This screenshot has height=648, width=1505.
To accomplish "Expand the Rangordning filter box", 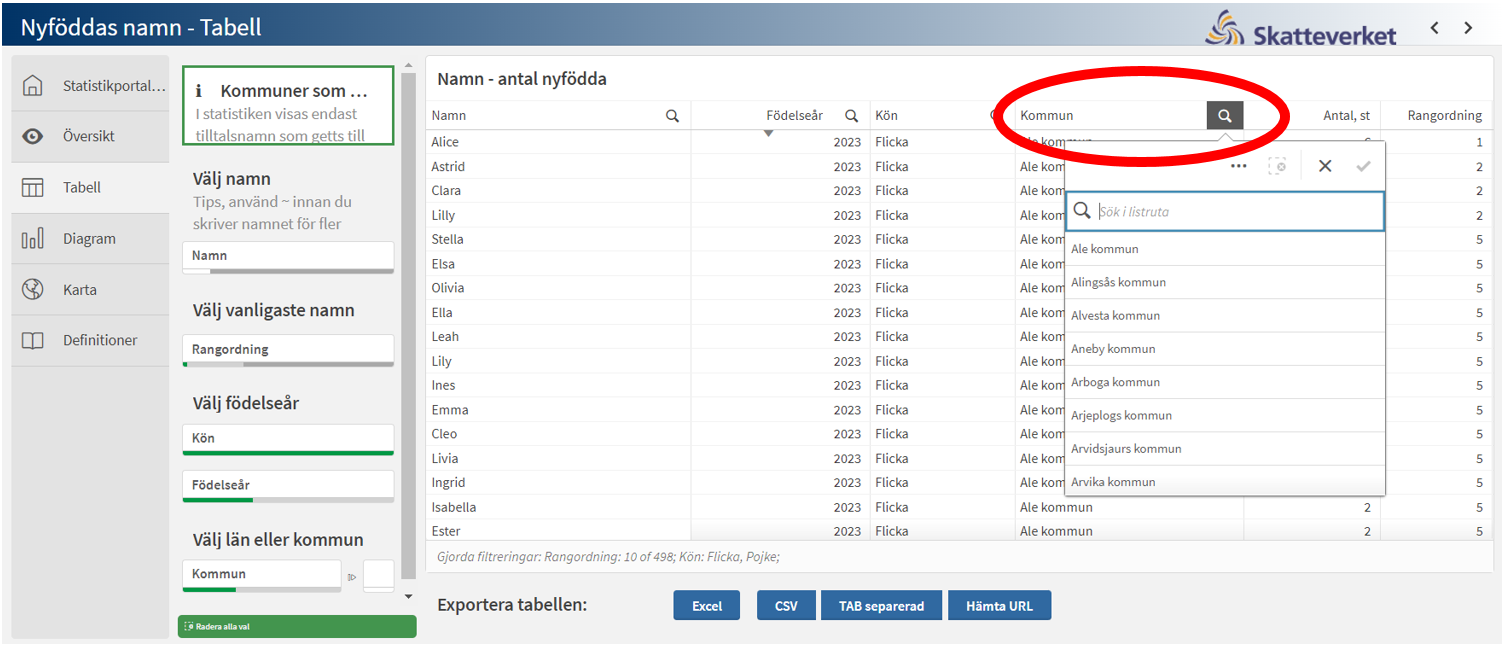I will [288, 349].
